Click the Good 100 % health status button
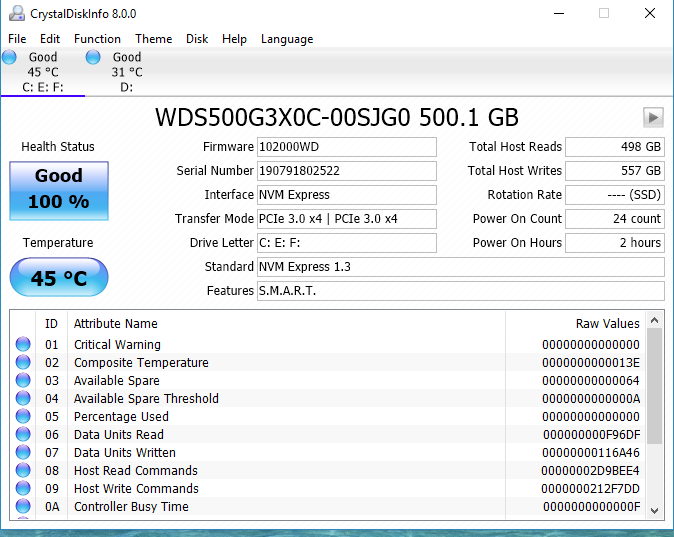Image resolution: width=674 pixels, height=537 pixels. coord(59,191)
